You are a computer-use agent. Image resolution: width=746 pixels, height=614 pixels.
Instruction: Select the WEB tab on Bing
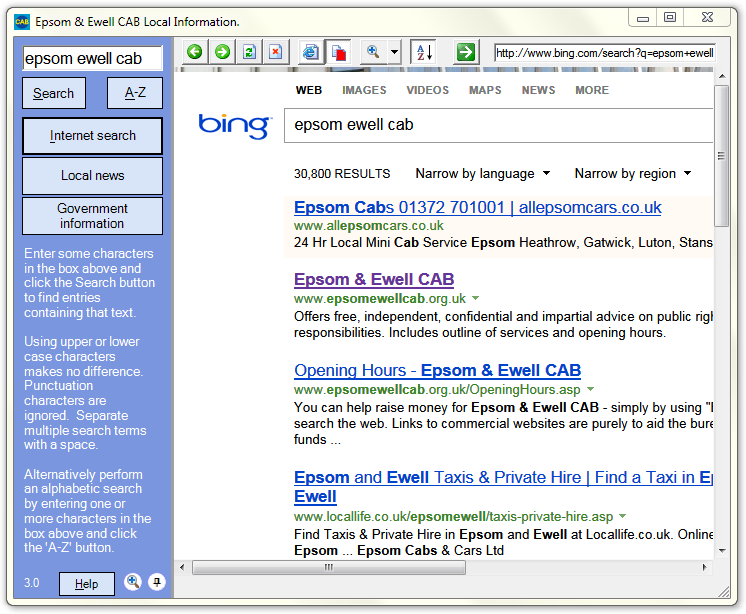tap(309, 90)
